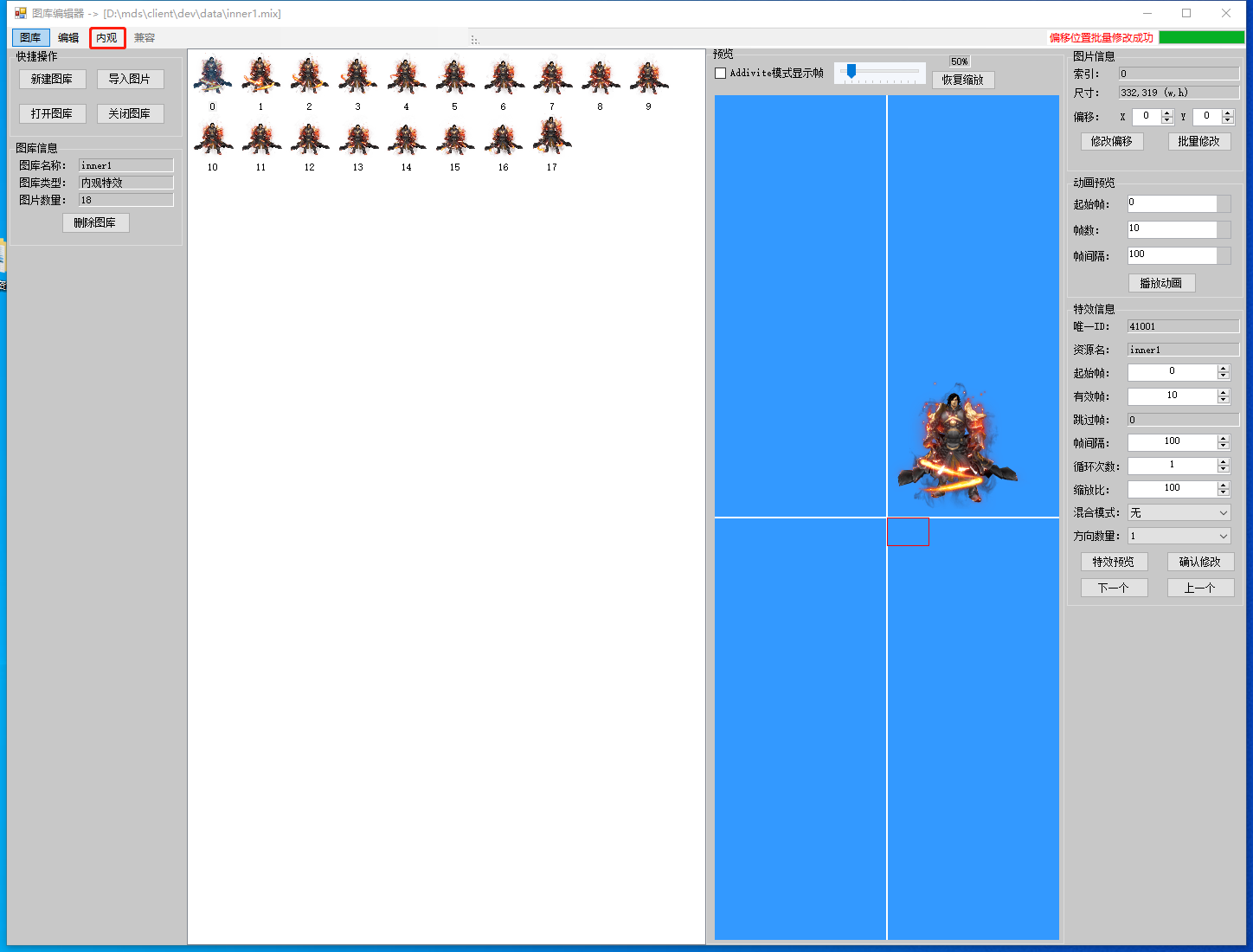Select sprite frame thumbnail numbered 0
The image size is (1253, 952).
(212, 76)
